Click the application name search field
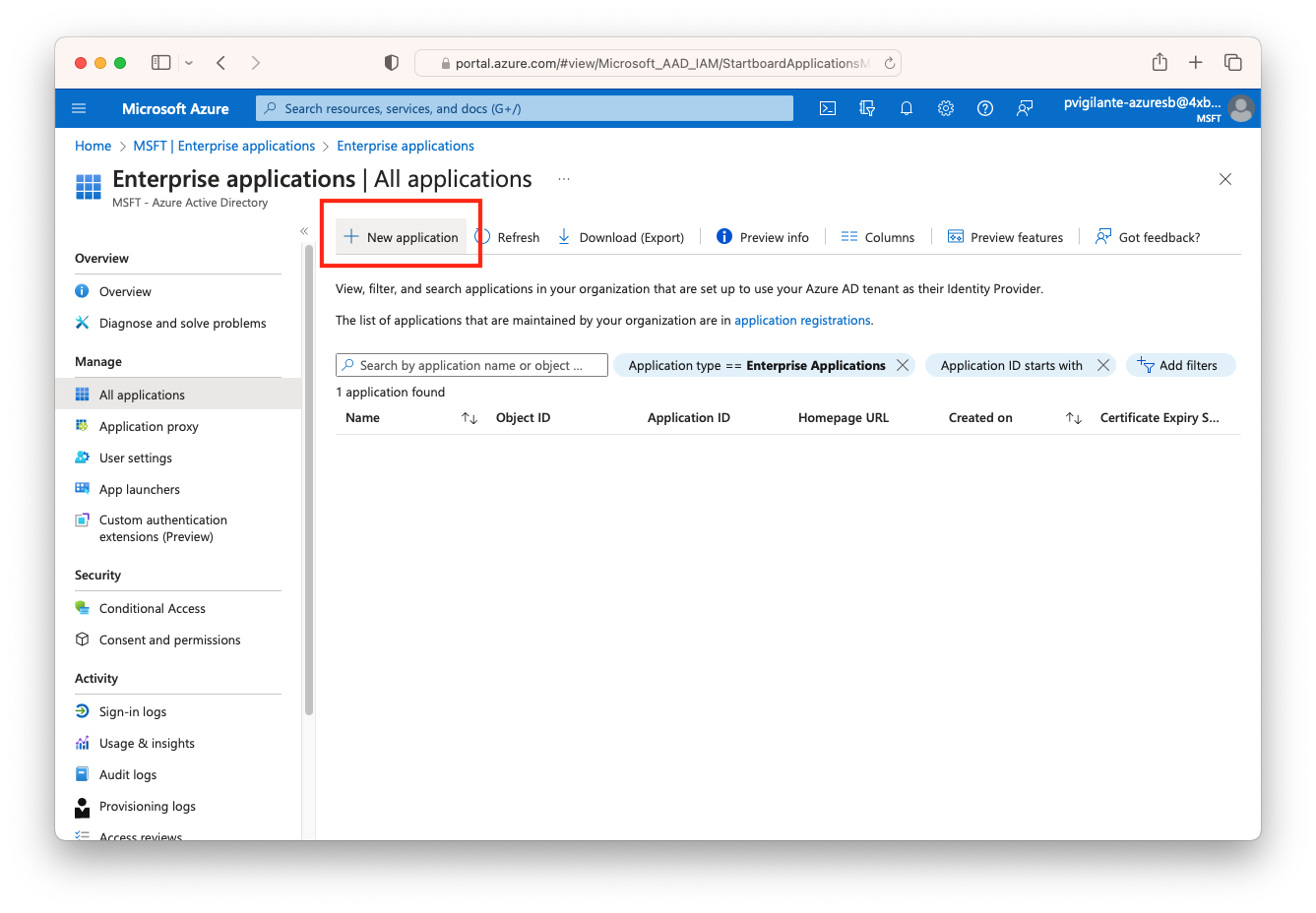This screenshot has height=913, width=1316. pos(470,365)
